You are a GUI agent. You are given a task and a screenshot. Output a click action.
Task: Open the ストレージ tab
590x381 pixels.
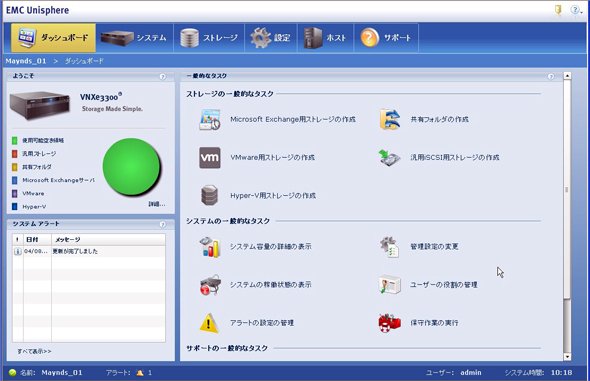coord(209,38)
